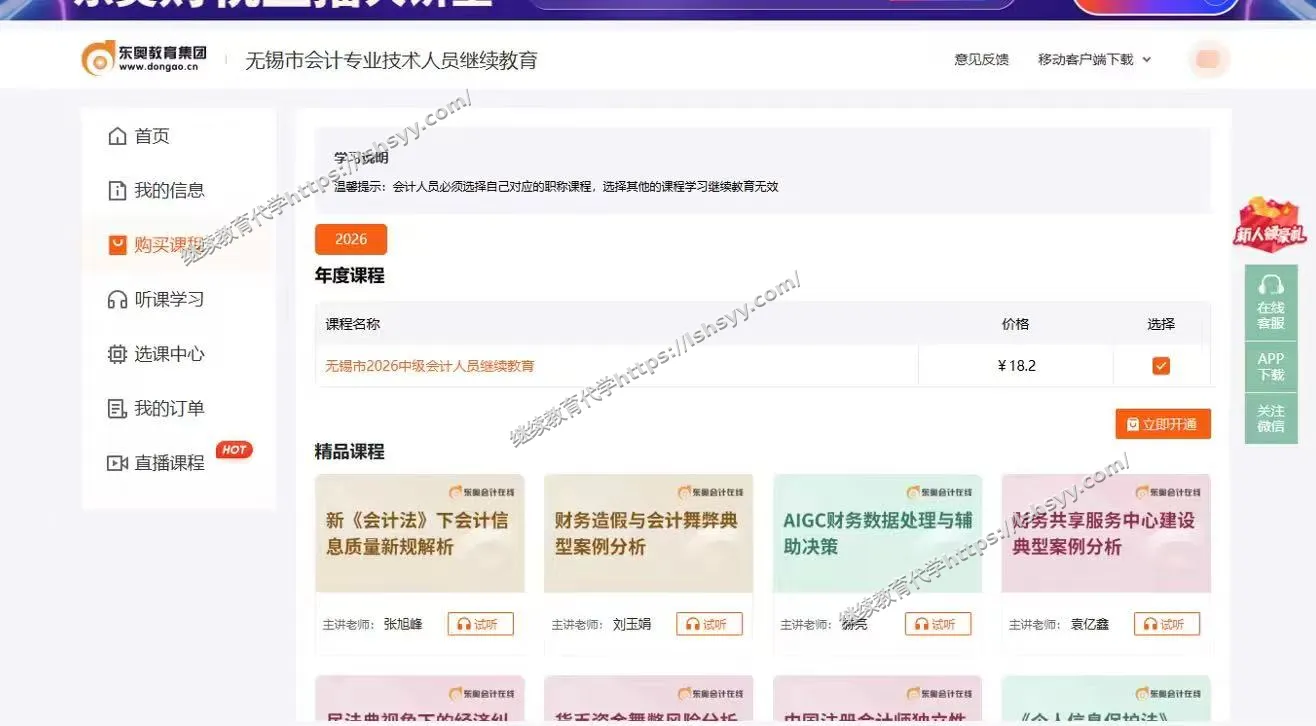Click teacher name 张旭峰

click(403, 624)
